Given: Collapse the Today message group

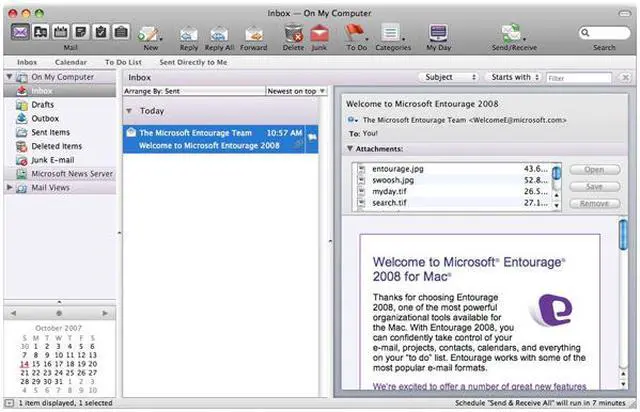Looking at the screenshot, I should [x=129, y=111].
